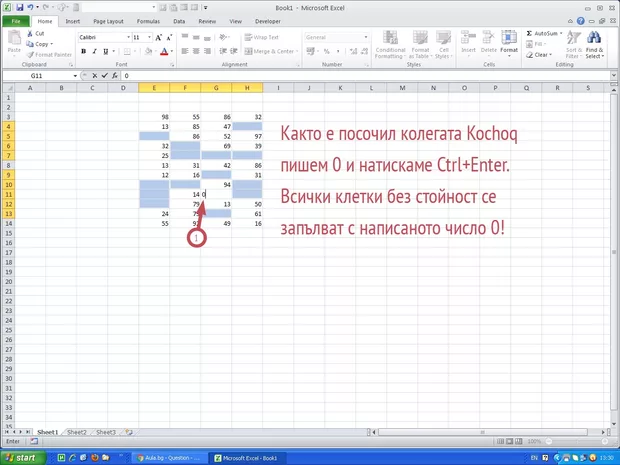Toggle Underline formatting
The height and width of the screenshot is (465, 620).
[x=106, y=51]
